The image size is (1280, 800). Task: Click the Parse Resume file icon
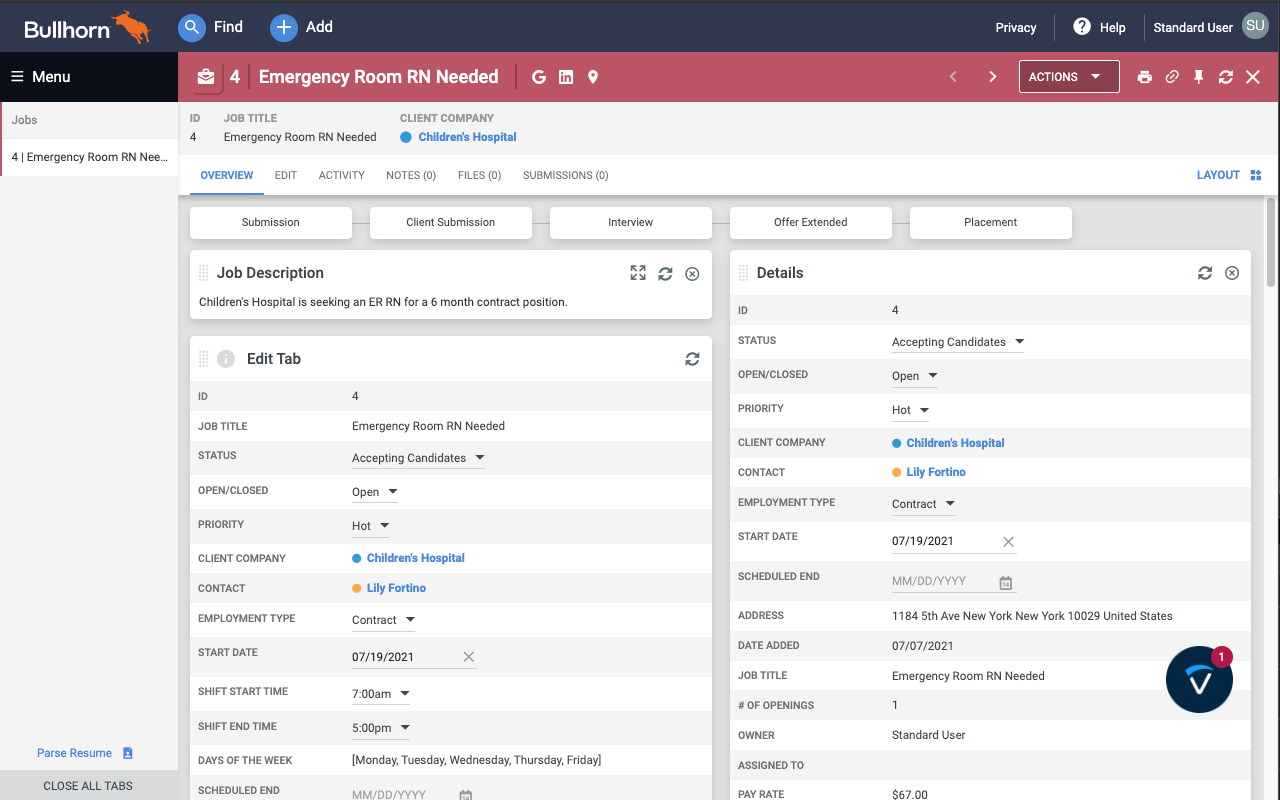click(x=128, y=753)
